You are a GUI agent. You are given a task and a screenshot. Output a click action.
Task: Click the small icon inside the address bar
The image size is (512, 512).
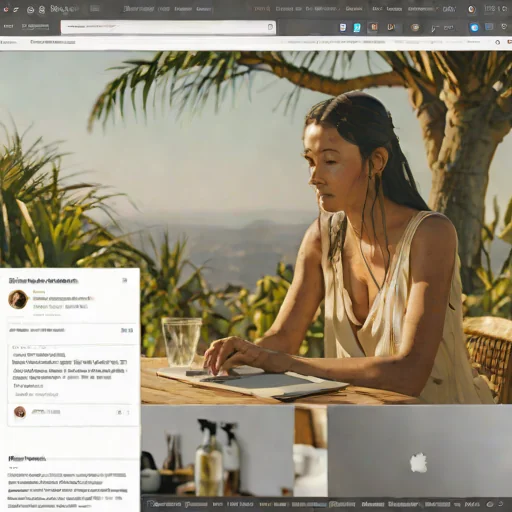[270, 27]
